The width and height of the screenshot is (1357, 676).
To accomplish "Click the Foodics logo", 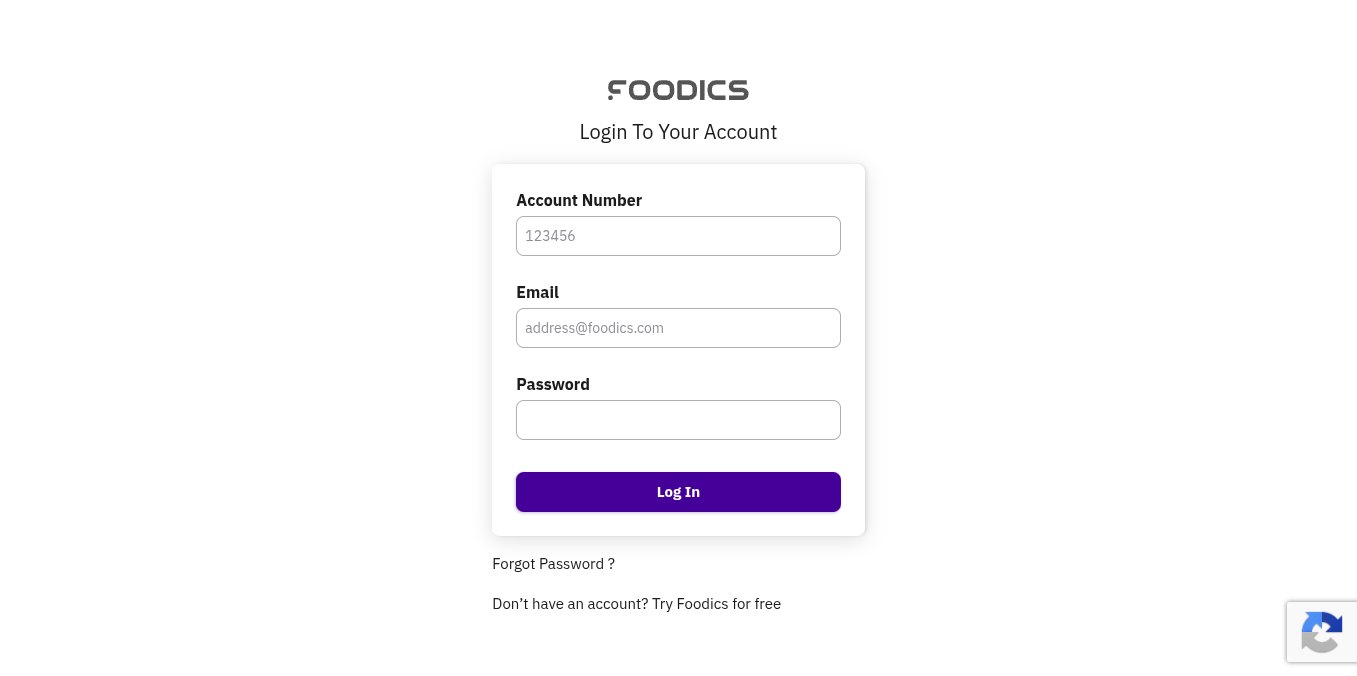I will pyautogui.click(x=678, y=90).
